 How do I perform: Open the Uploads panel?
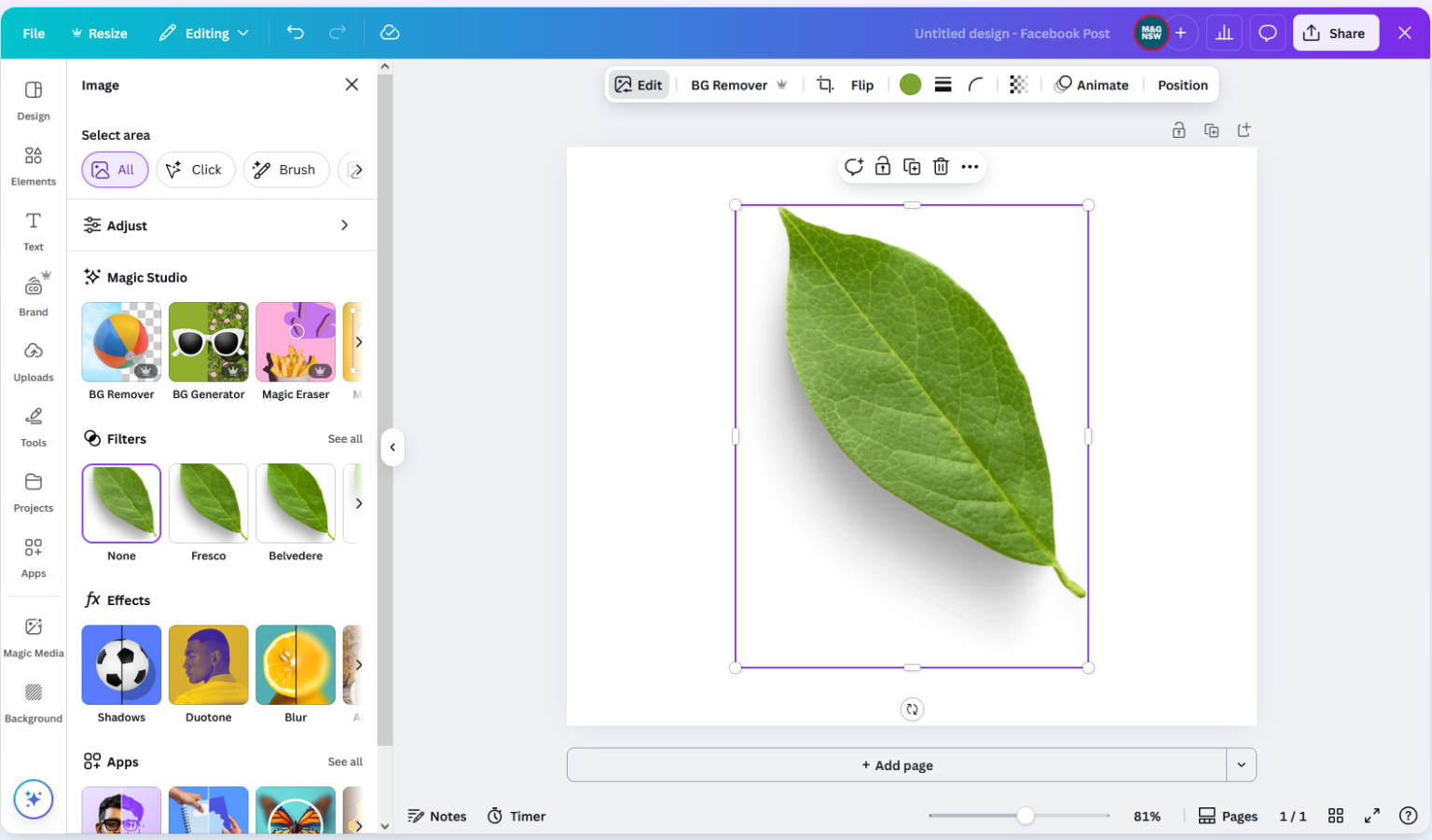point(34,362)
